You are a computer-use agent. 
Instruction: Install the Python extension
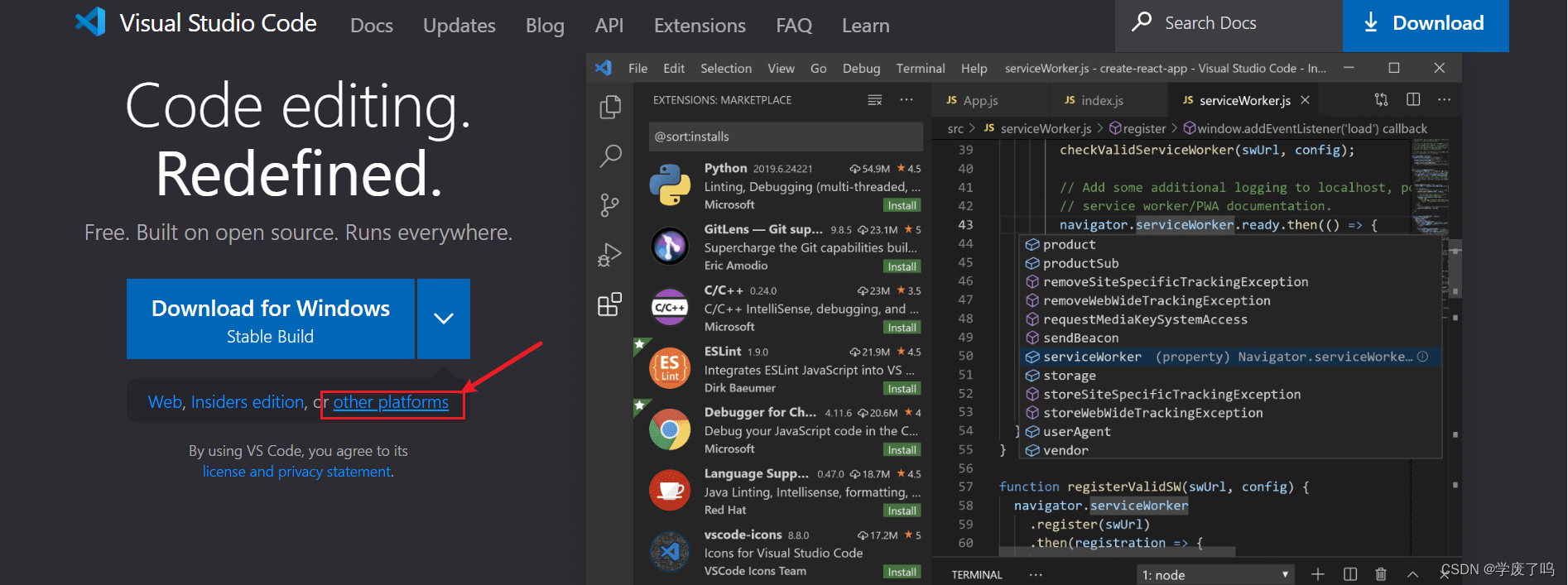(902, 205)
